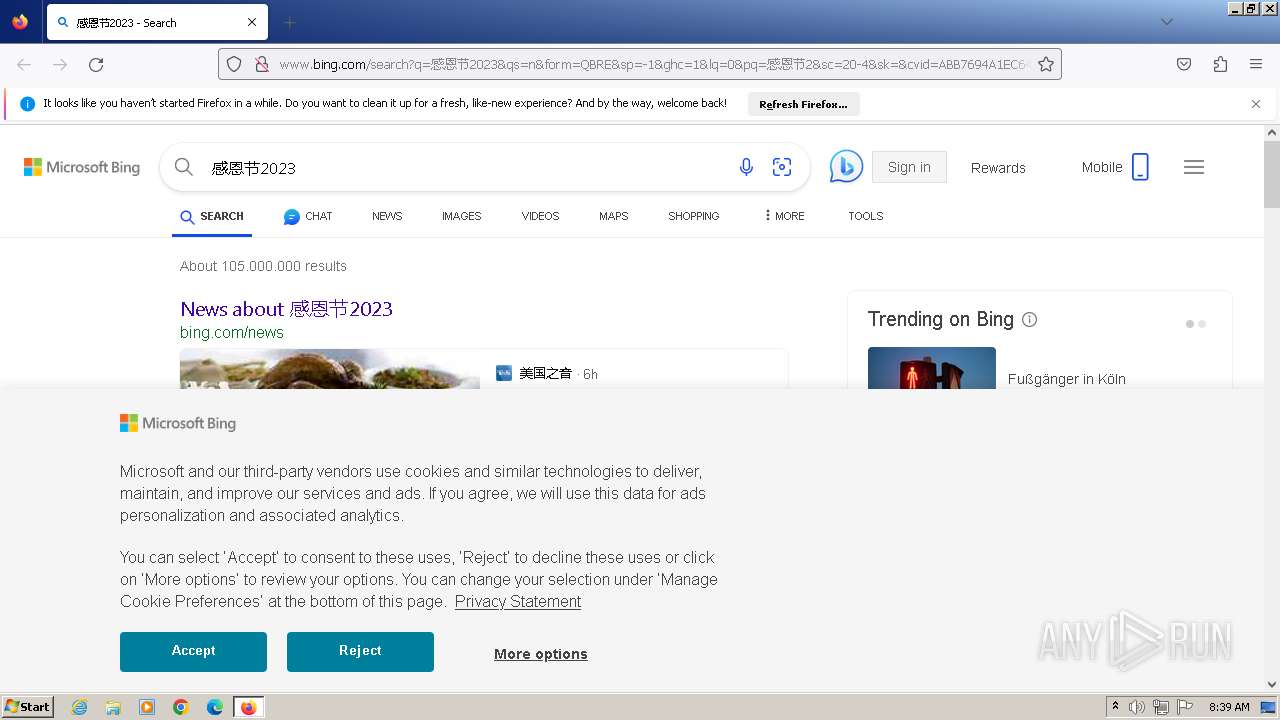Switch Trending carousel page dots
Screen dimensions: 1280x720
[1196, 324]
